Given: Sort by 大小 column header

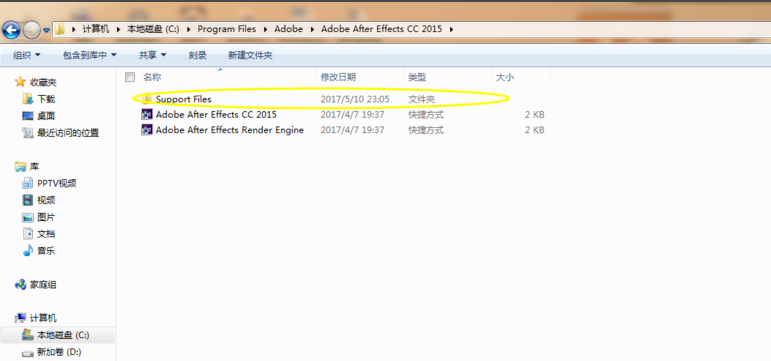Looking at the screenshot, I should coord(521,77).
